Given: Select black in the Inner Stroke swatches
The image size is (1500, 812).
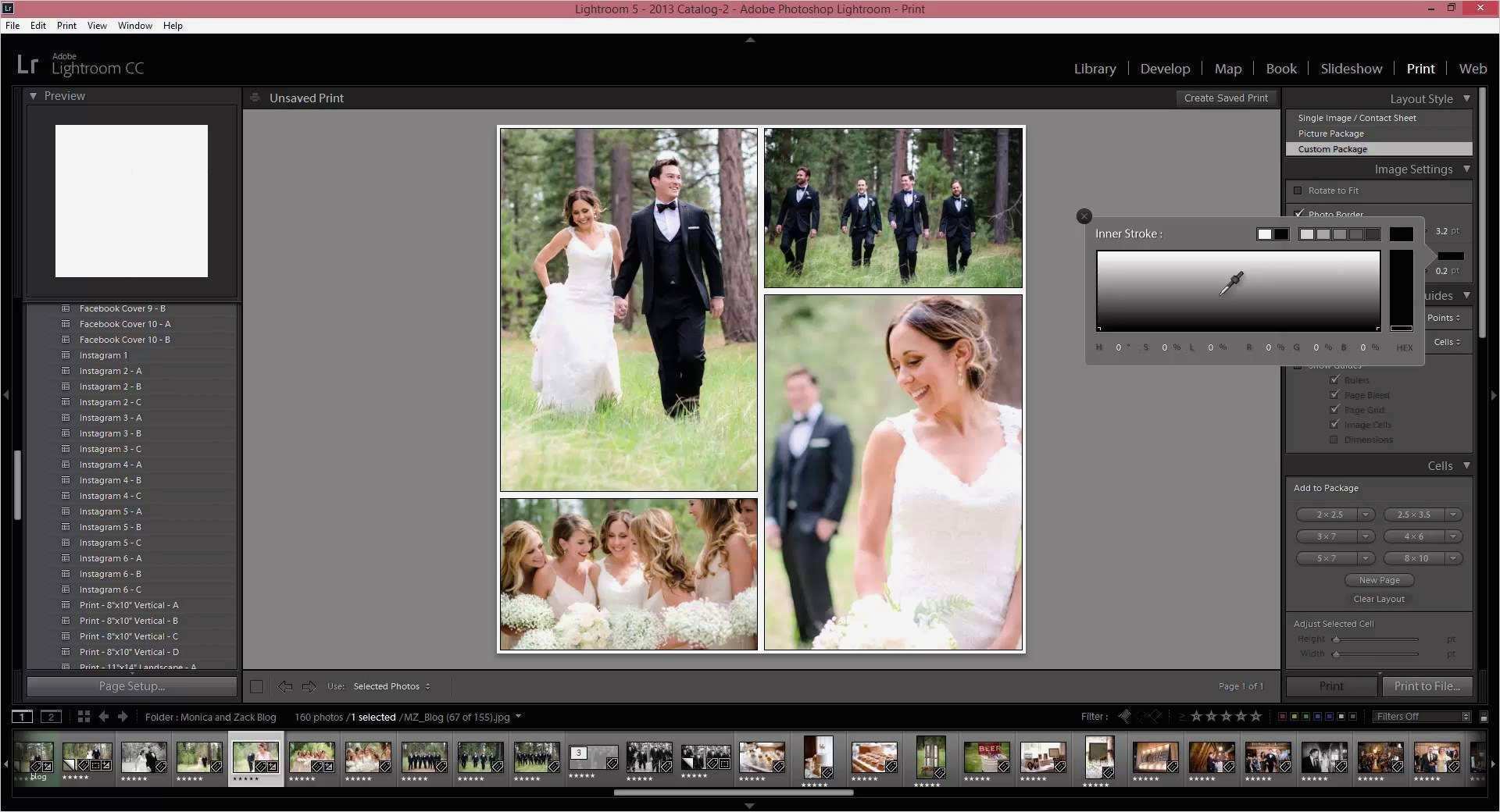Looking at the screenshot, I should [1280, 233].
